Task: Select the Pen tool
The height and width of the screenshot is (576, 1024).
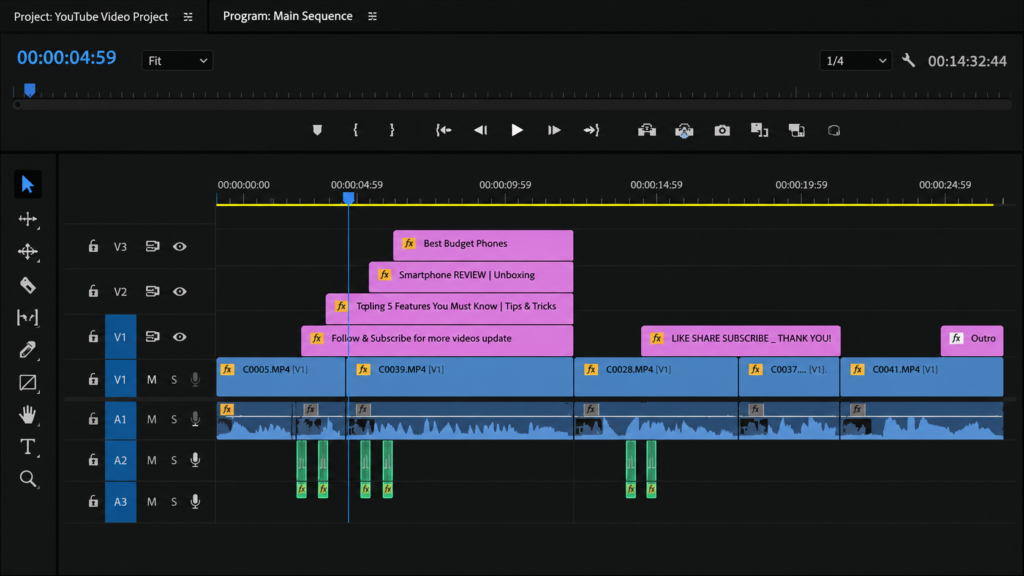Action: tap(27, 350)
